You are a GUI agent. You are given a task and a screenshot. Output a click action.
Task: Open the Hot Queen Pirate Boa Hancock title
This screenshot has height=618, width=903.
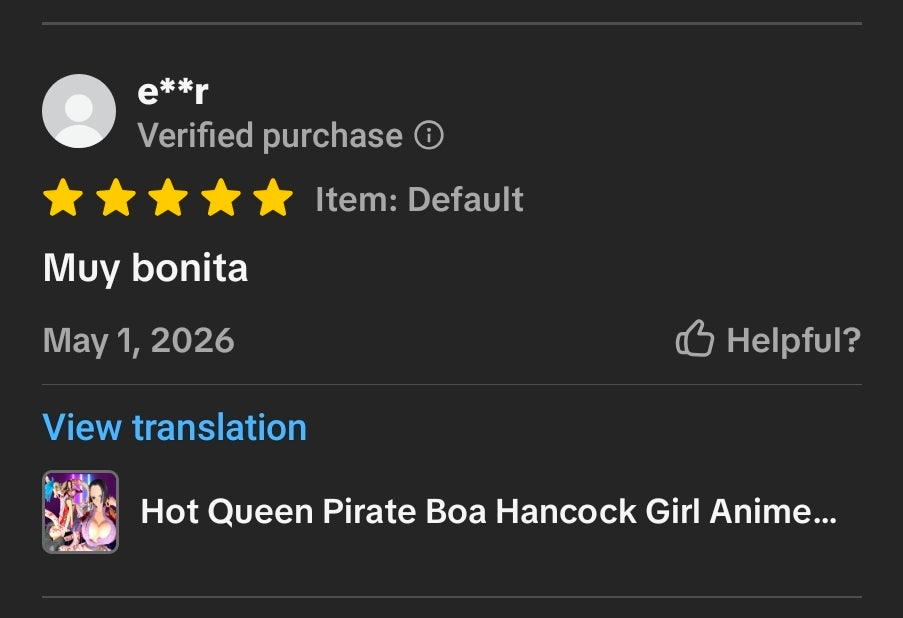tap(488, 511)
